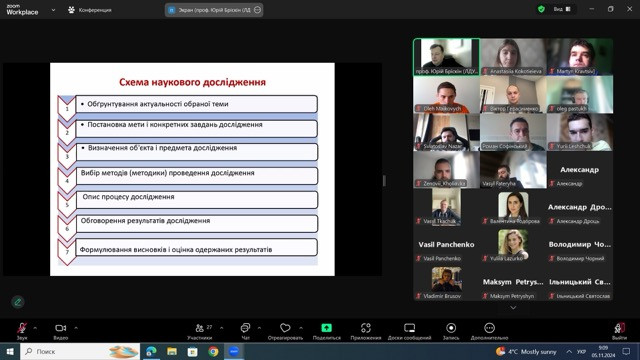Expand participants options arrow next to Участники
Image resolution: width=640 pixels, height=360 pixels.
click(222, 328)
